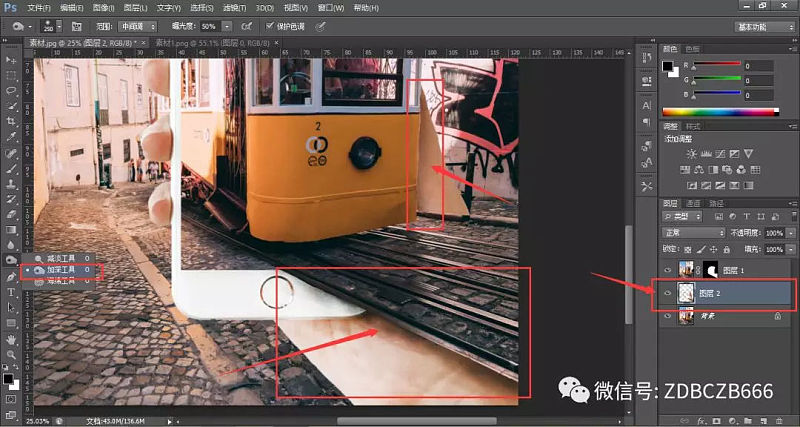
Task: Click the 曝光度 value field showing 50%
Action: pos(210,26)
